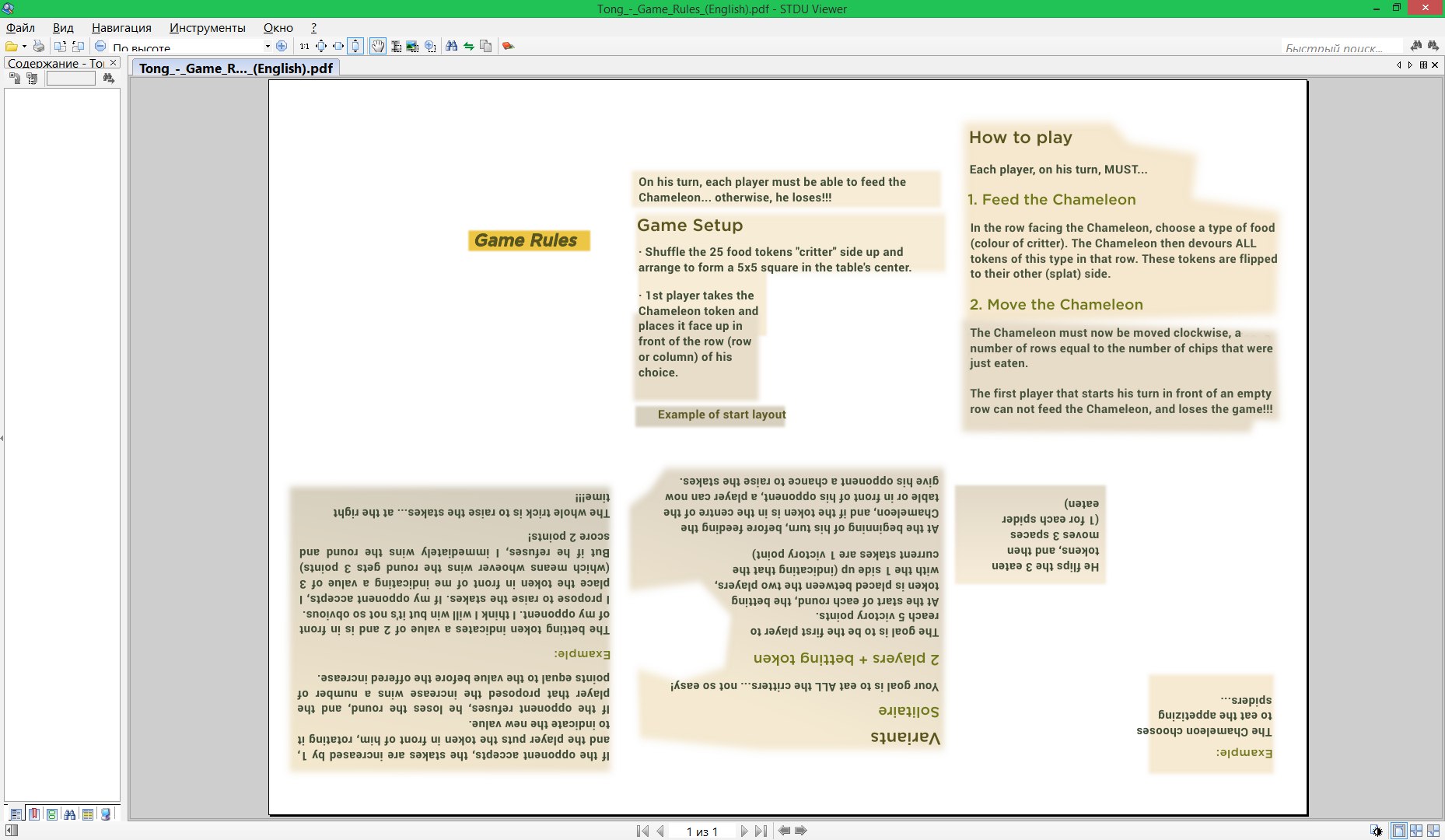Viewport: 1445px width, 840px height.
Task: Click the copy pages icon
Action: pyautogui.click(x=486, y=47)
